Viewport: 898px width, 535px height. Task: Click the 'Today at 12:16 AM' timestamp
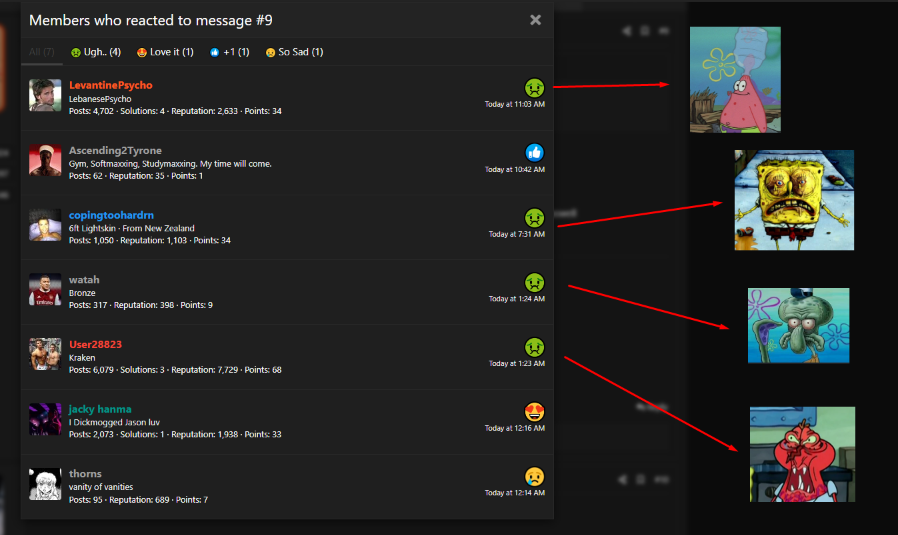(515, 428)
